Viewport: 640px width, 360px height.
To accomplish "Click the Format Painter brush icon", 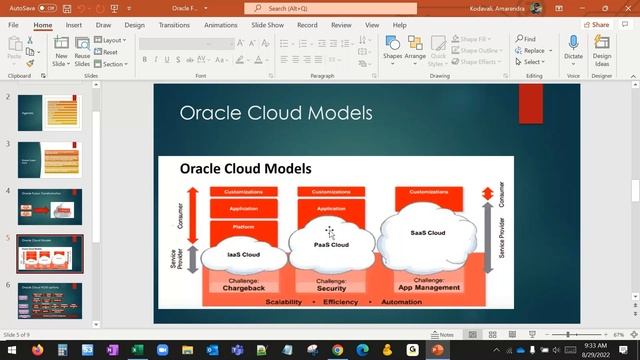I will coord(30,63).
